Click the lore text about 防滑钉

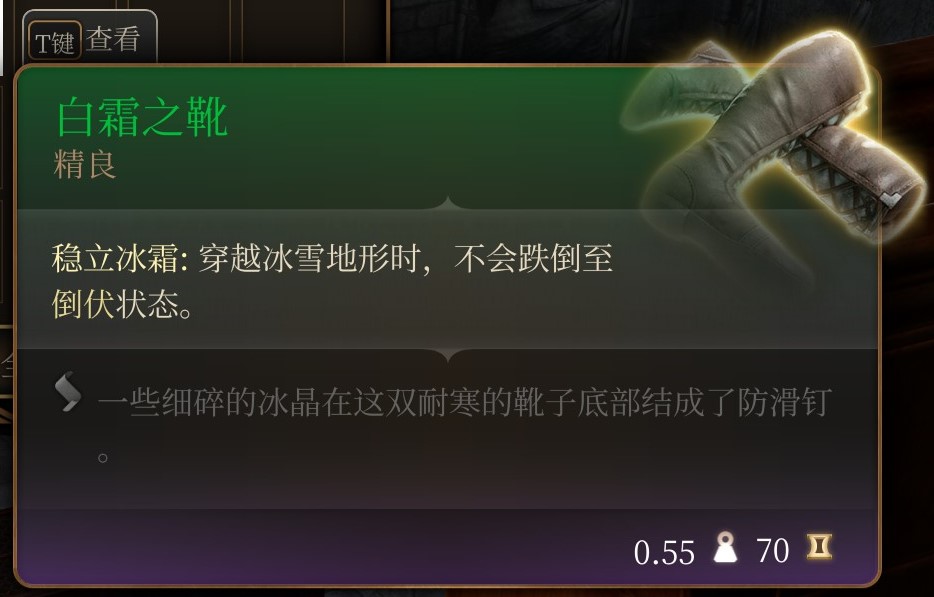pyautogui.click(x=465, y=403)
